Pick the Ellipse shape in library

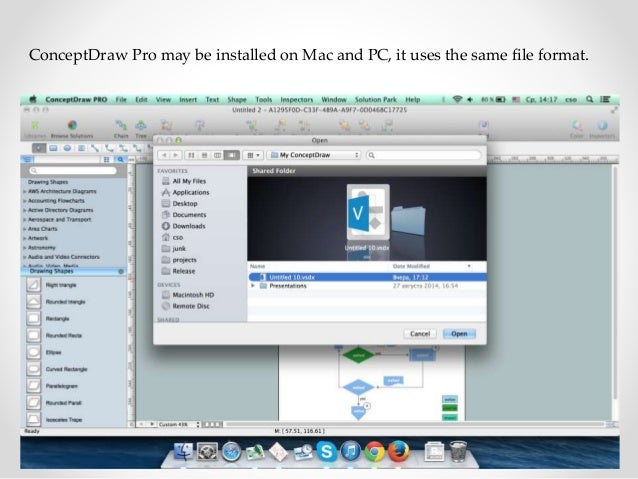pyautogui.click(x=33, y=352)
